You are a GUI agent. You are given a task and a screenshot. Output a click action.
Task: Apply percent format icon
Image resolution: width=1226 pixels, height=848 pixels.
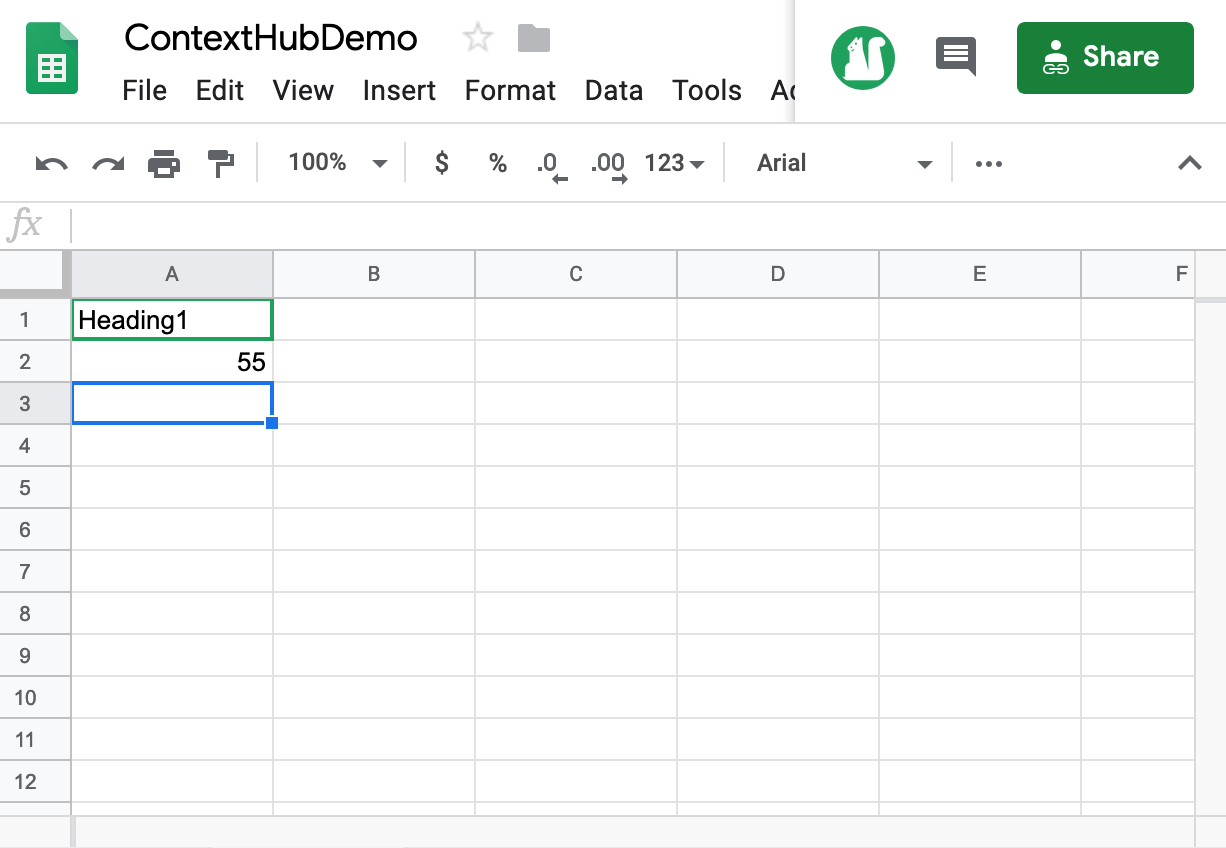497,163
